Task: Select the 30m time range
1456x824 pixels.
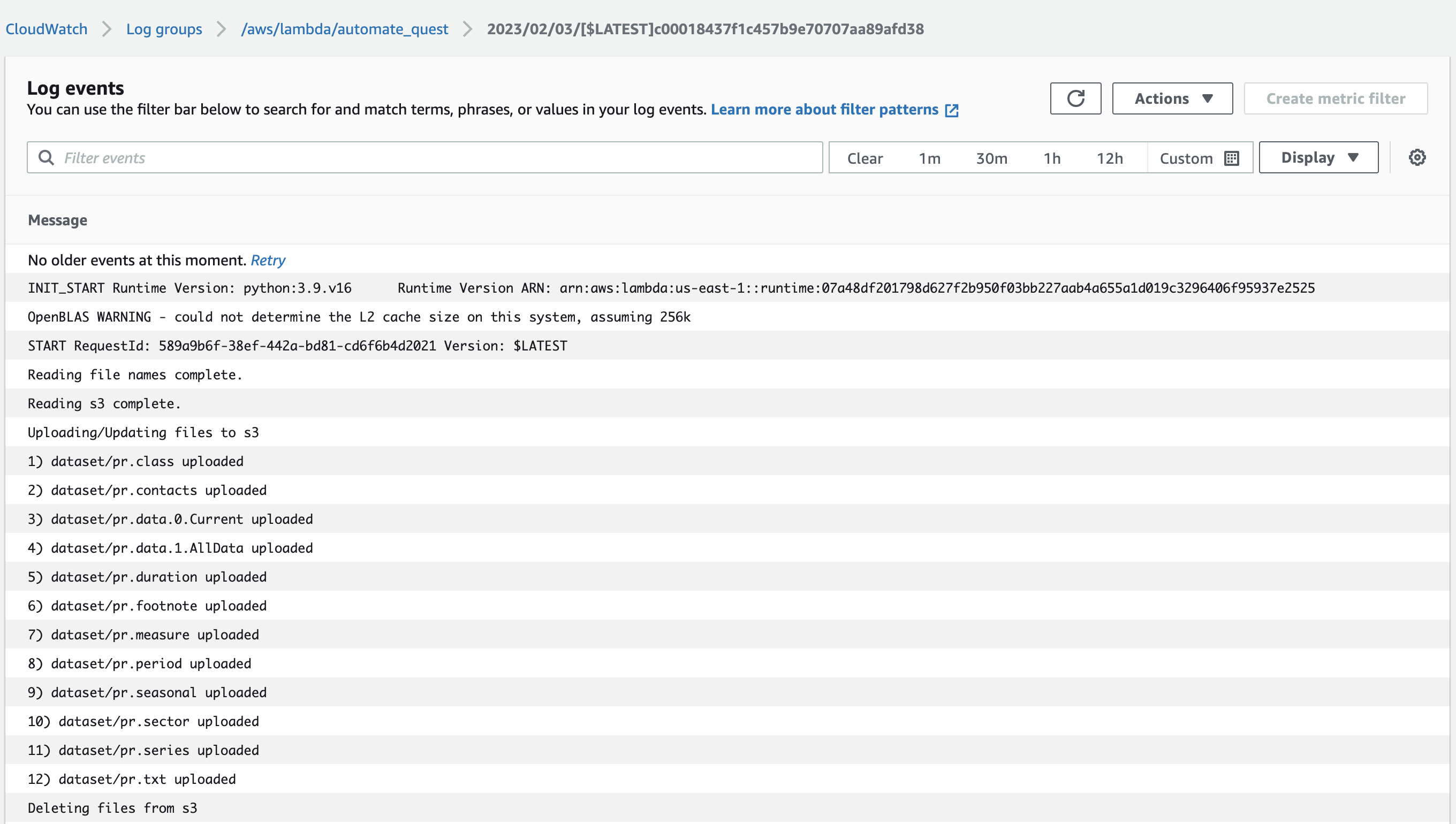Action: [991, 158]
